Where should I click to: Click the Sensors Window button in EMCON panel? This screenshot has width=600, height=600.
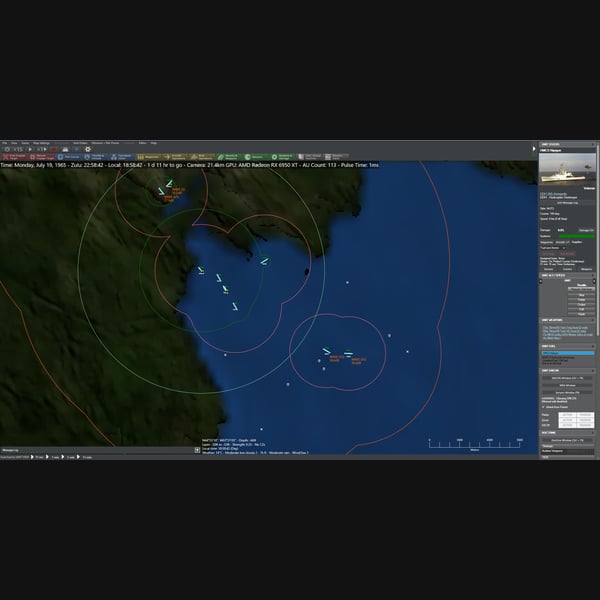pos(567,393)
